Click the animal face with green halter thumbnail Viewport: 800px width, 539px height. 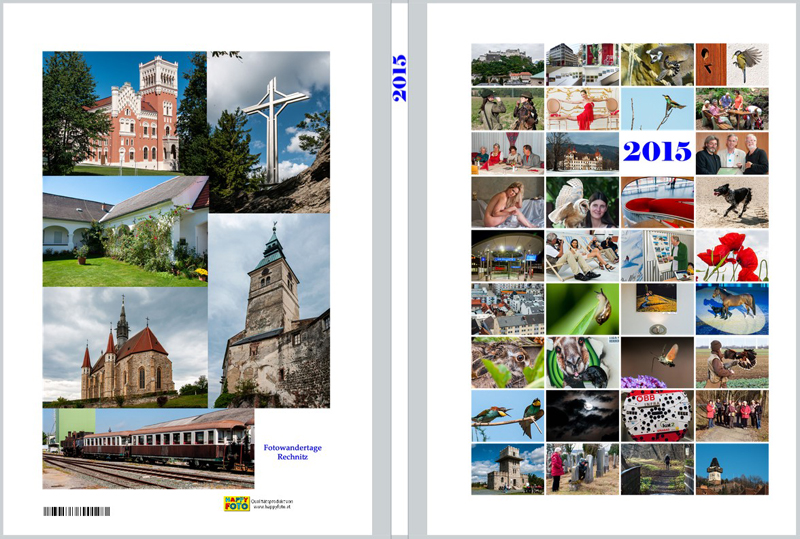pos(582,362)
